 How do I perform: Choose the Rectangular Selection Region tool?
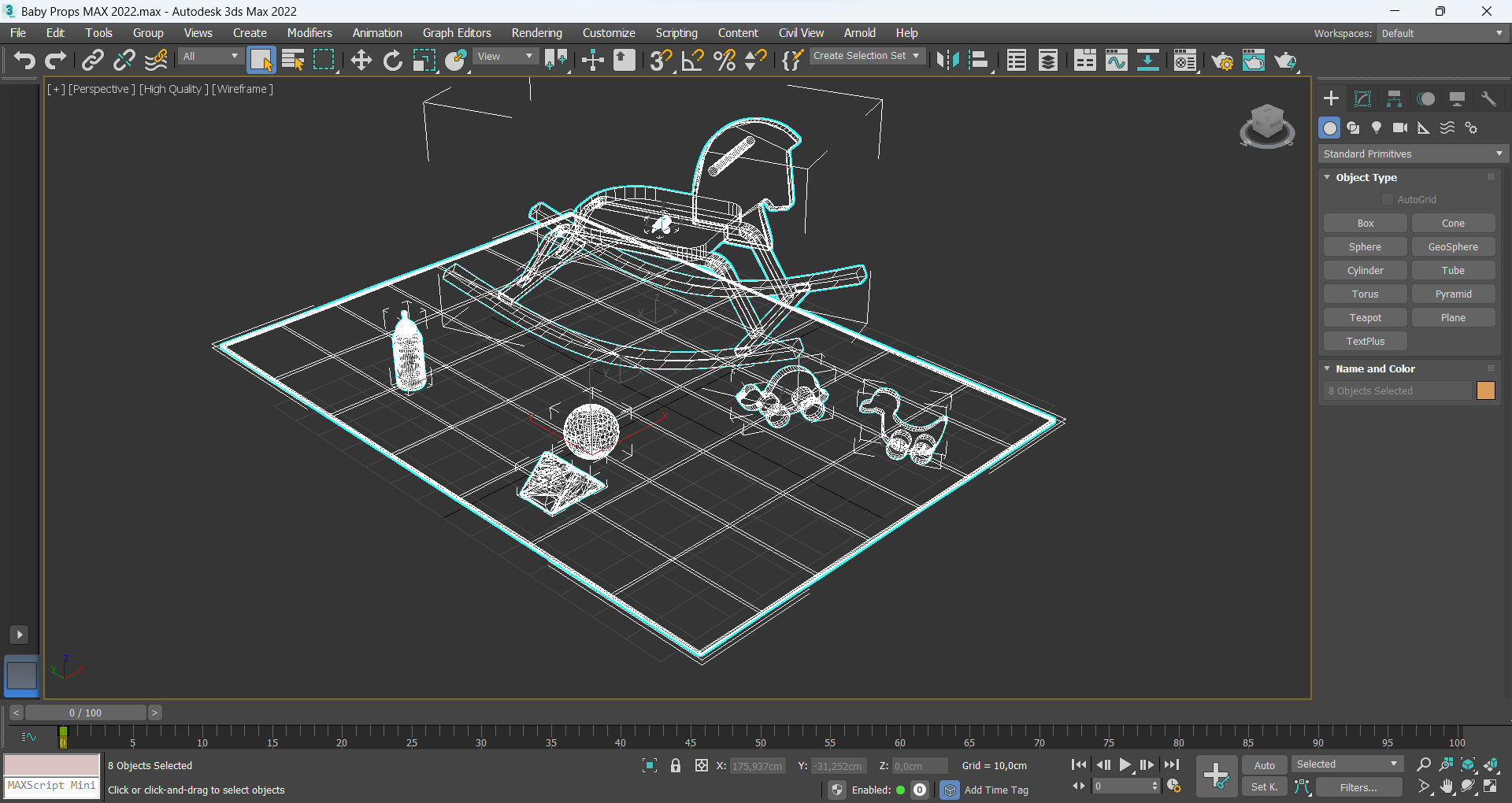tap(324, 60)
